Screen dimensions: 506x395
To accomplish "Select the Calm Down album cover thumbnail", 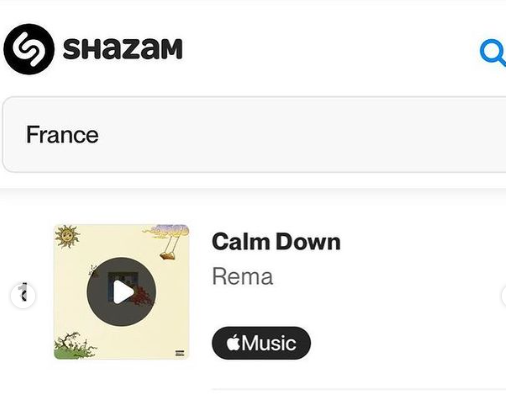I will tap(121, 292).
